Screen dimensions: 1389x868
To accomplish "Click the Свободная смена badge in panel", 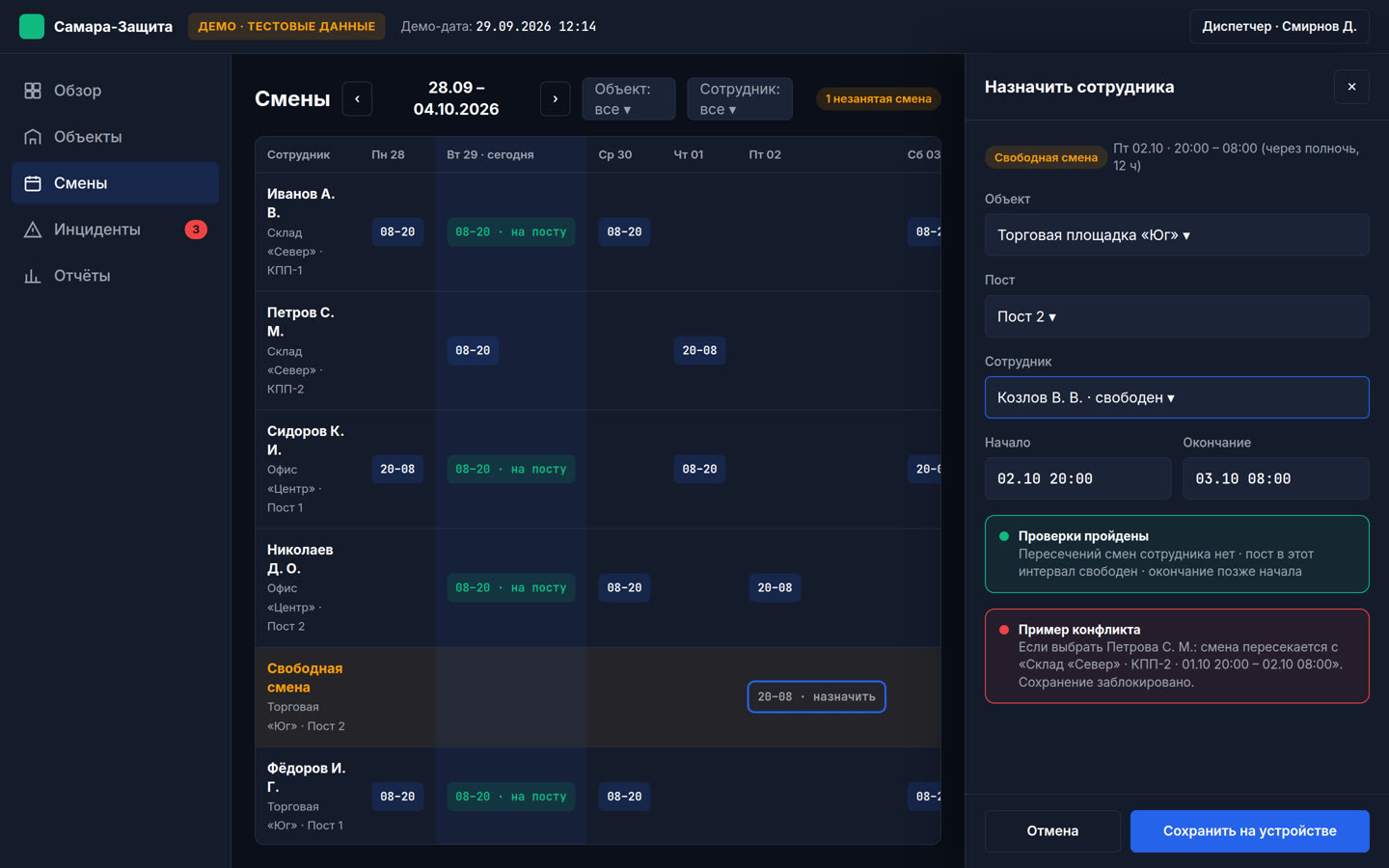I will click(1046, 157).
